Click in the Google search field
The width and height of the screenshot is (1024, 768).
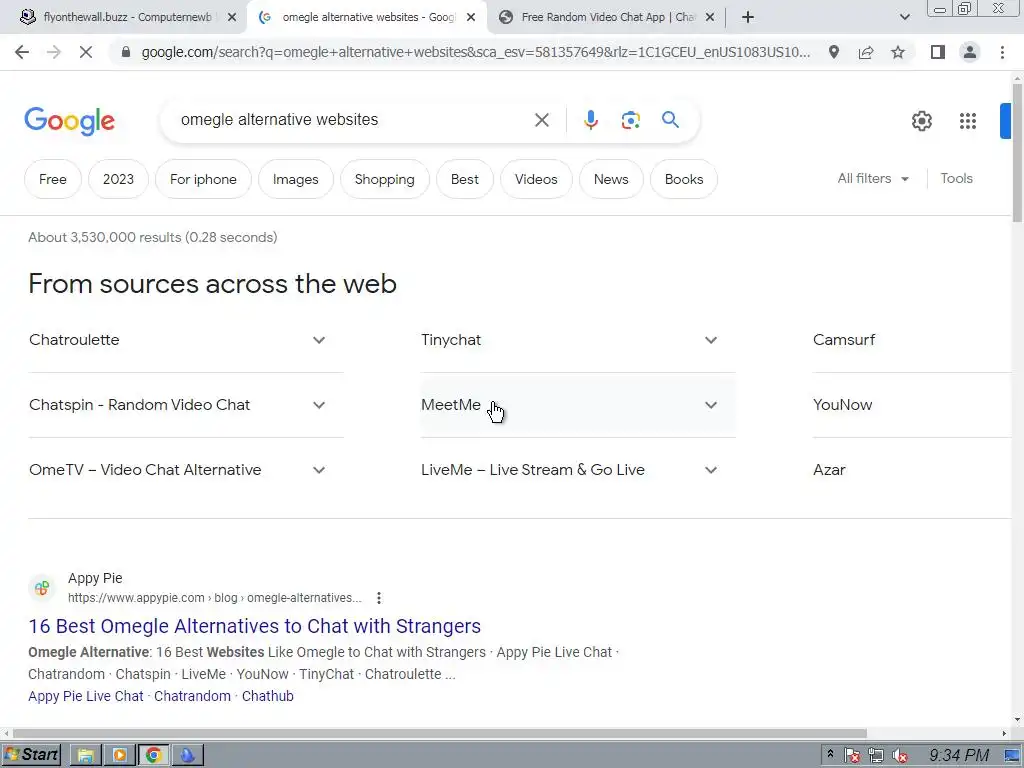click(353, 120)
